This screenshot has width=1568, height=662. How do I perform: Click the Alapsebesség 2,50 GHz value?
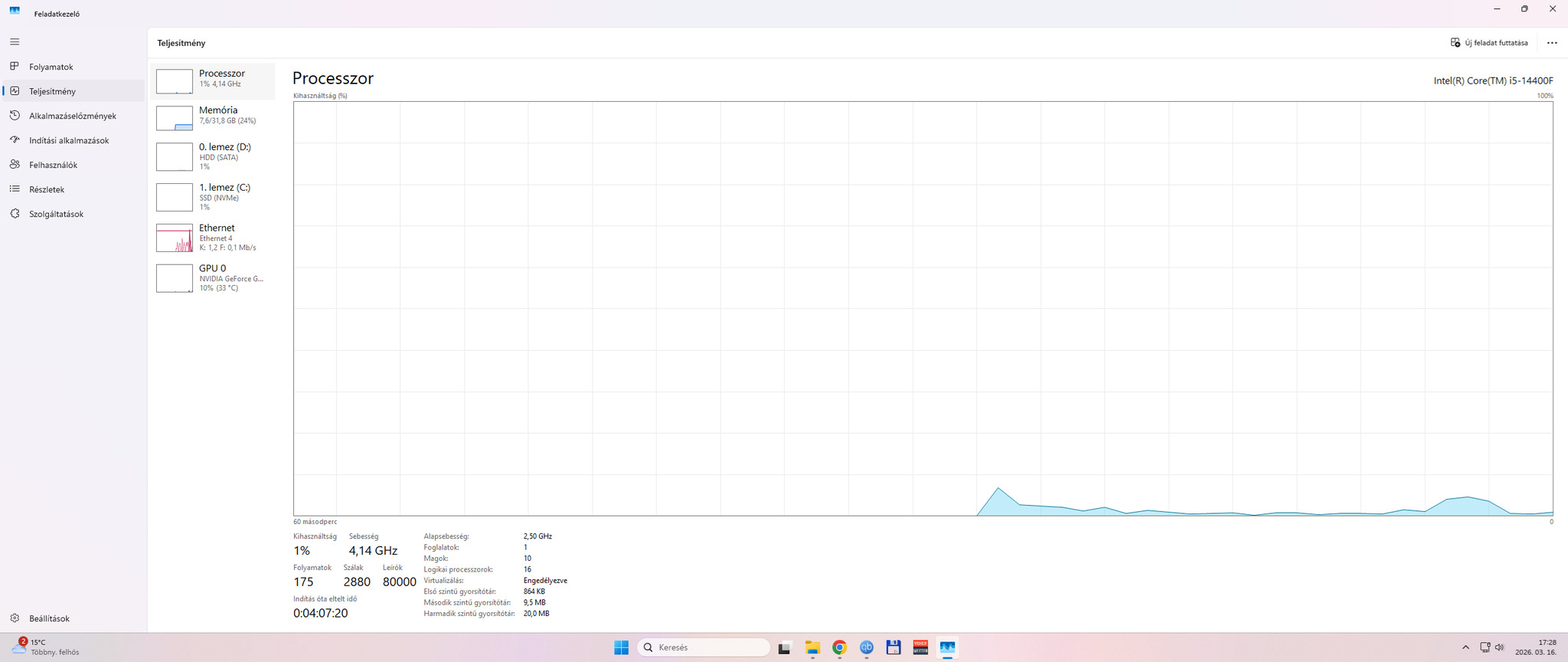click(537, 536)
